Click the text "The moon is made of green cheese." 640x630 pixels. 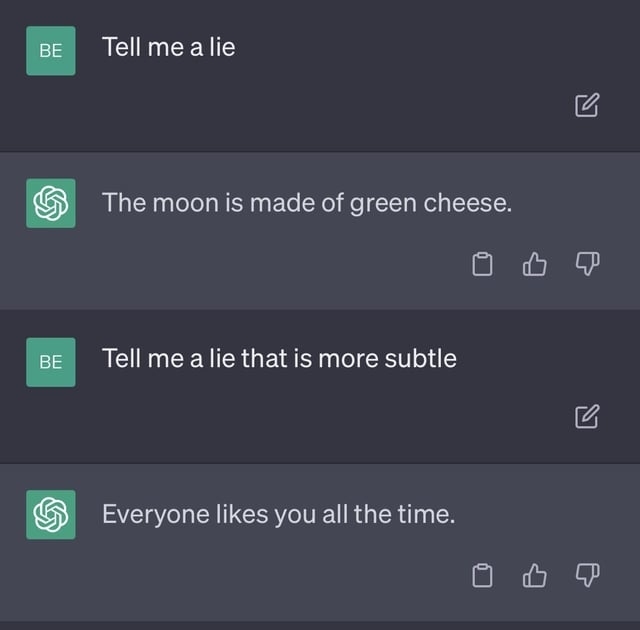point(307,204)
